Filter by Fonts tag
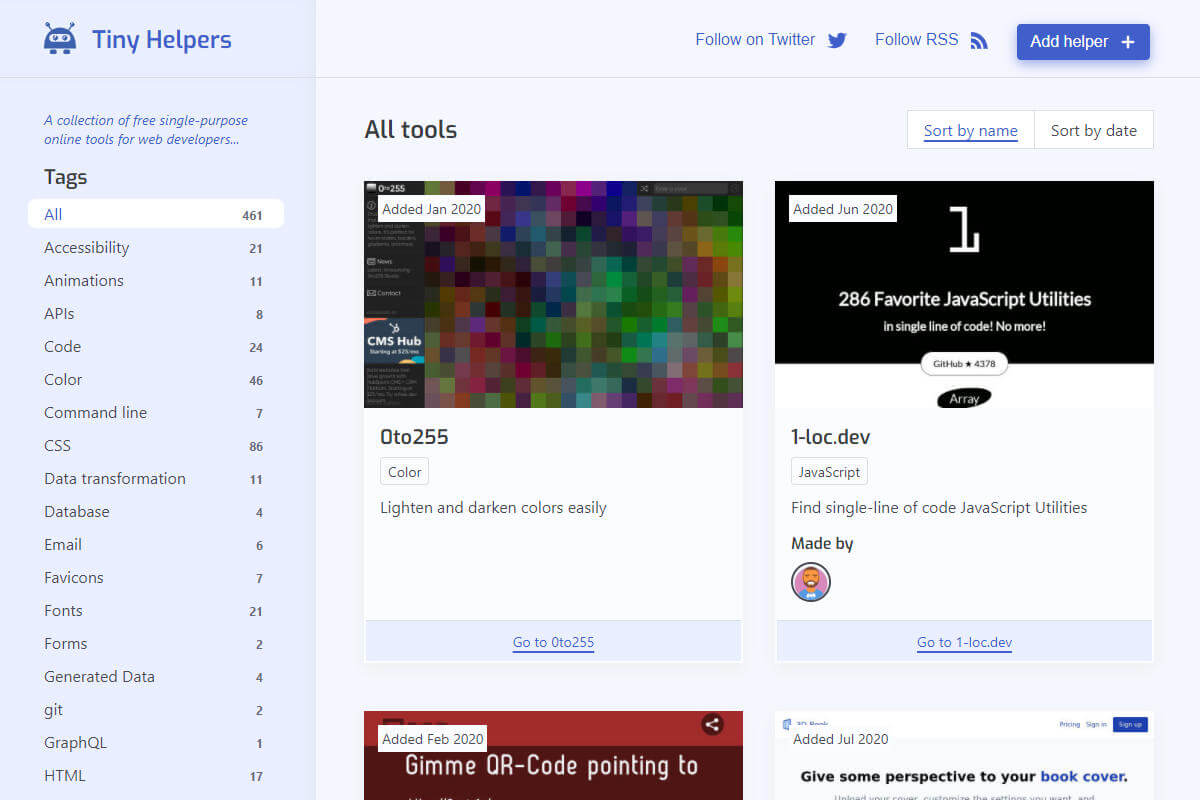This screenshot has width=1200, height=800. pyautogui.click(x=156, y=611)
